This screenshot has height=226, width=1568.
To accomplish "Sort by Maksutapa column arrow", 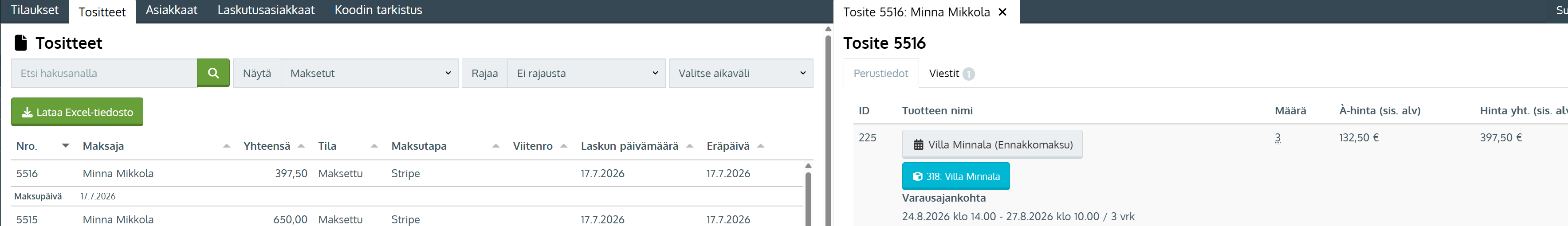I will 495,146.
